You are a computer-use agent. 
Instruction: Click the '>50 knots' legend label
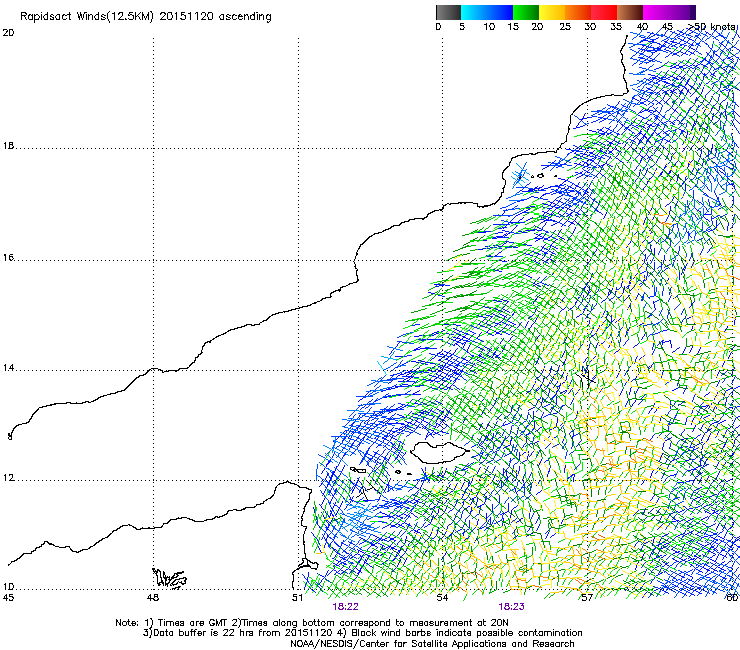coord(712,27)
